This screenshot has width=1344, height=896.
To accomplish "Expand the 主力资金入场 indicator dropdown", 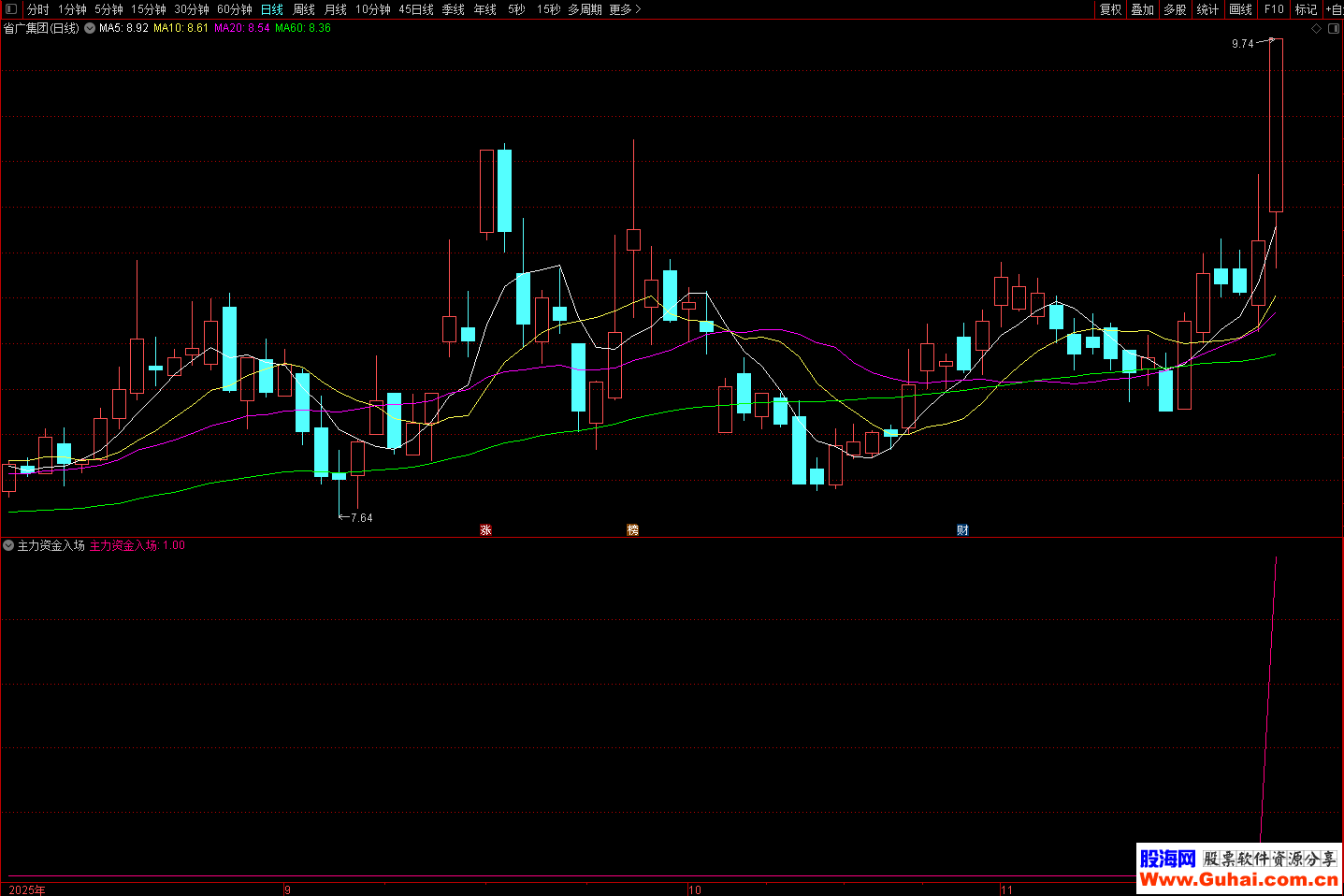I will [8, 545].
